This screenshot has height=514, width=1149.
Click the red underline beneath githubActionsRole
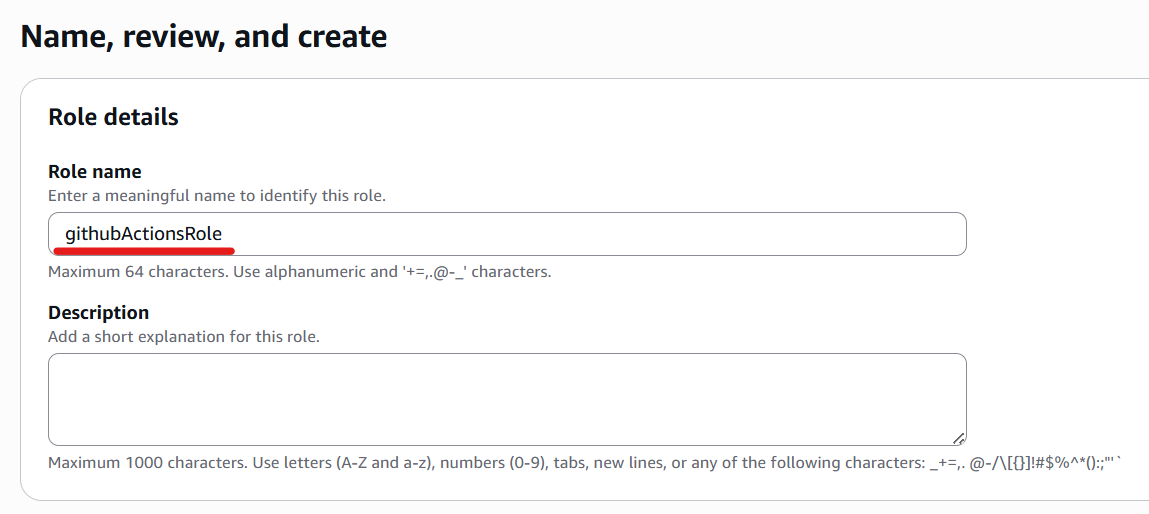[x=144, y=249]
